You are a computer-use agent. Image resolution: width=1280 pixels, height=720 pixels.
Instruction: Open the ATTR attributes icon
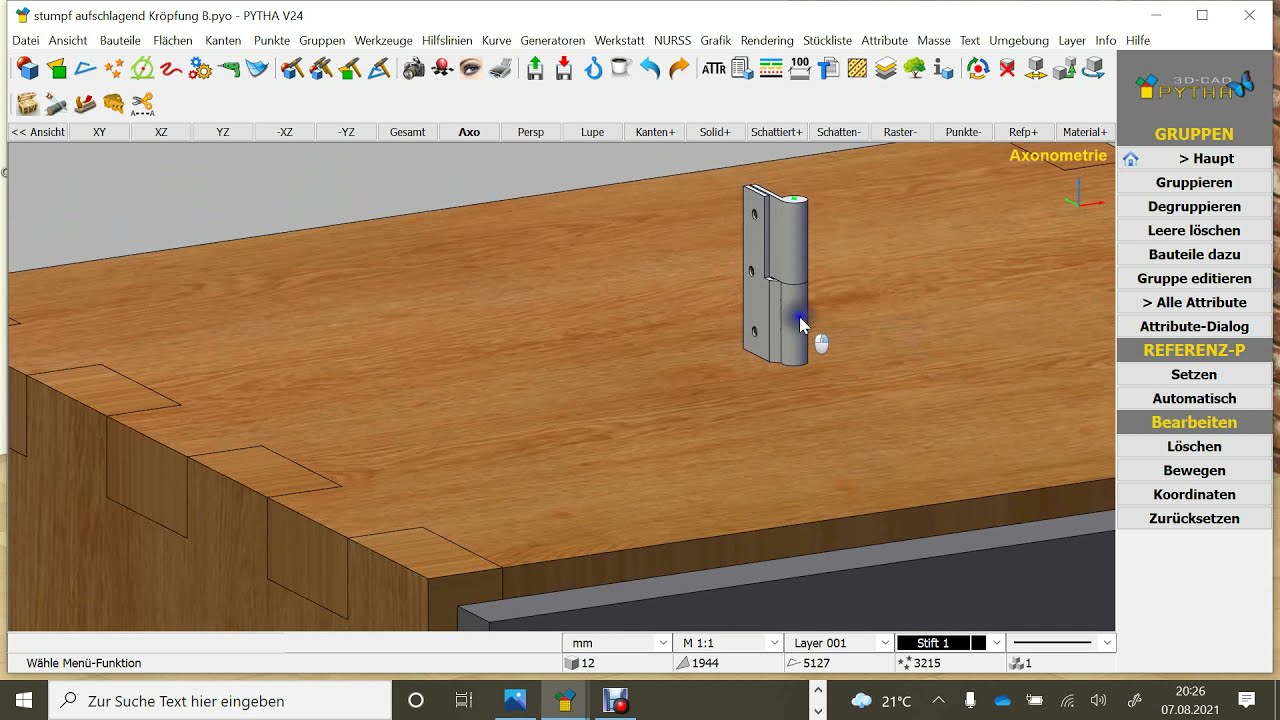click(713, 69)
